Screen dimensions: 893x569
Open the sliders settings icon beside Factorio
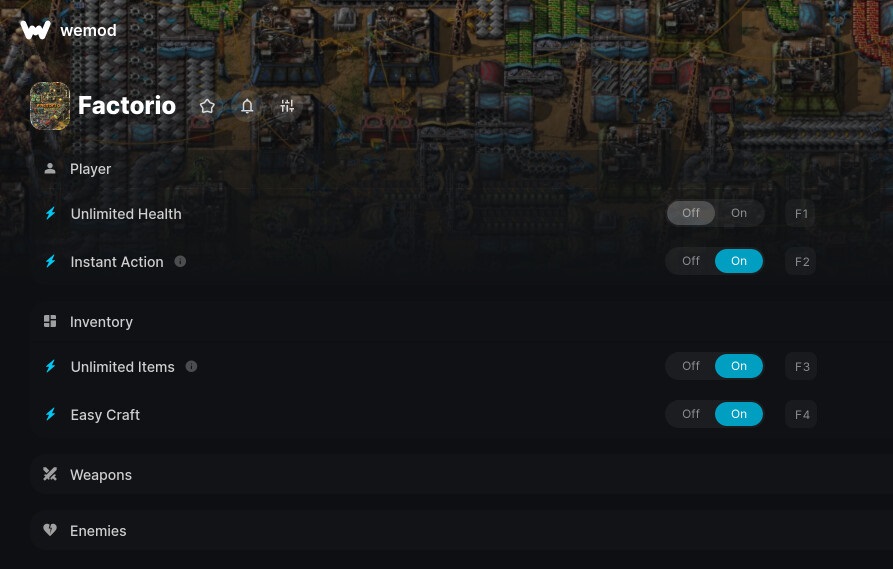click(x=287, y=106)
